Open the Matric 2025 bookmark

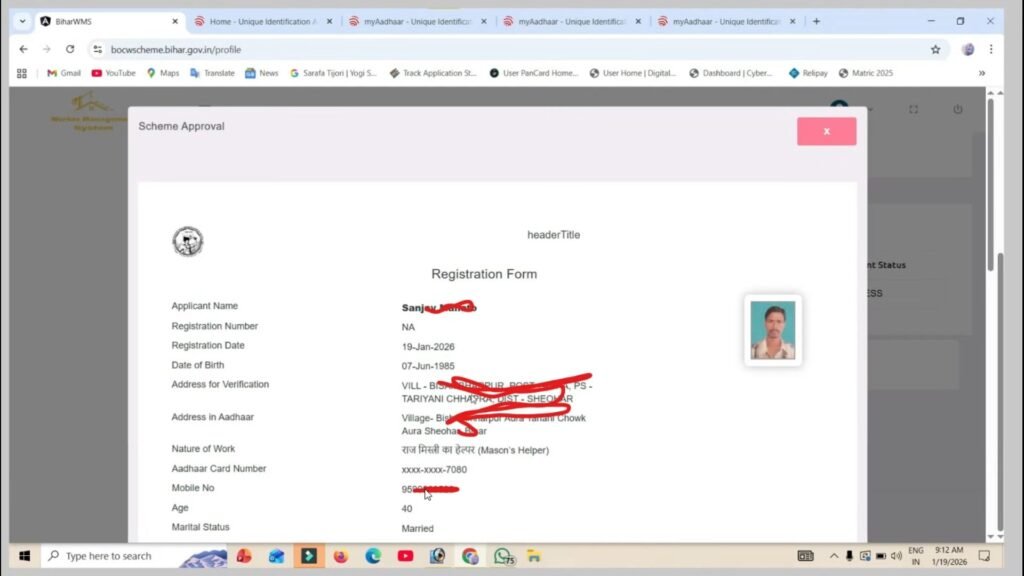click(x=866, y=72)
